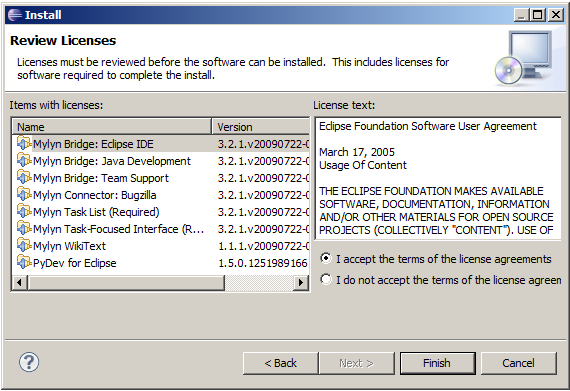Click Finish to start the installation

[x=438, y=363]
